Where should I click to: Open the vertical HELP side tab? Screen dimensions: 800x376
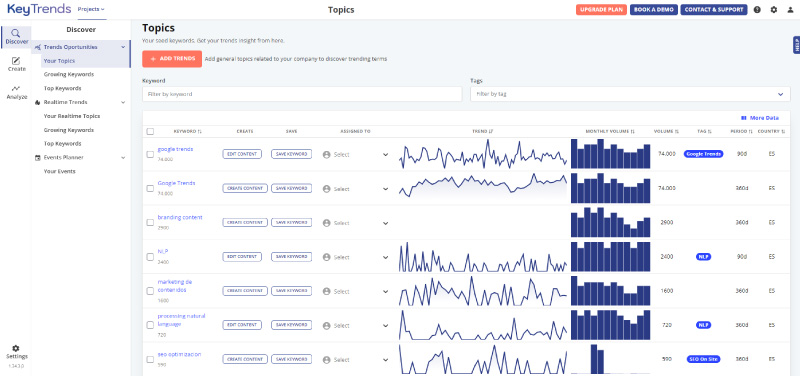tap(796, 45)
